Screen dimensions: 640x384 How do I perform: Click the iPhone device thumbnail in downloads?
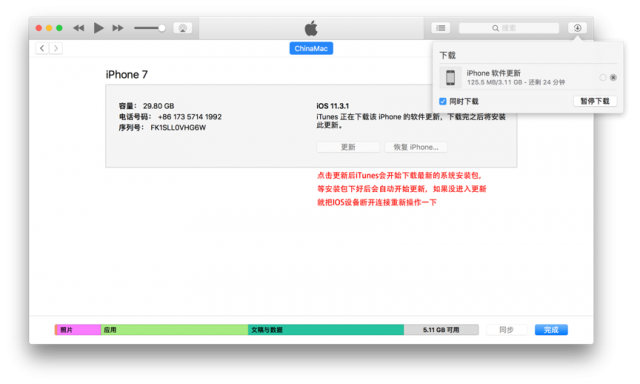point(450,77)
